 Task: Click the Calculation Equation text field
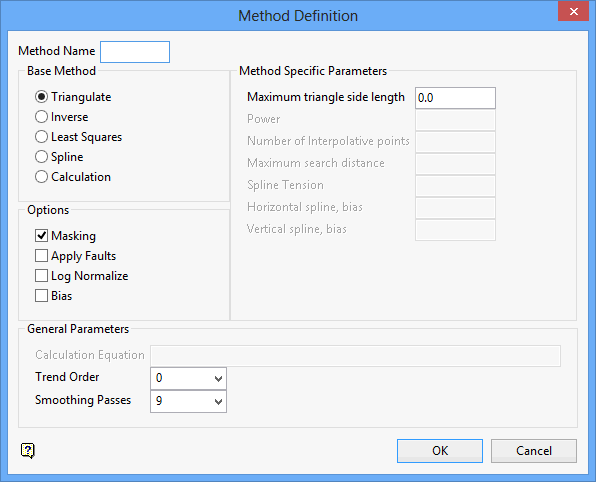click(355, 356)
